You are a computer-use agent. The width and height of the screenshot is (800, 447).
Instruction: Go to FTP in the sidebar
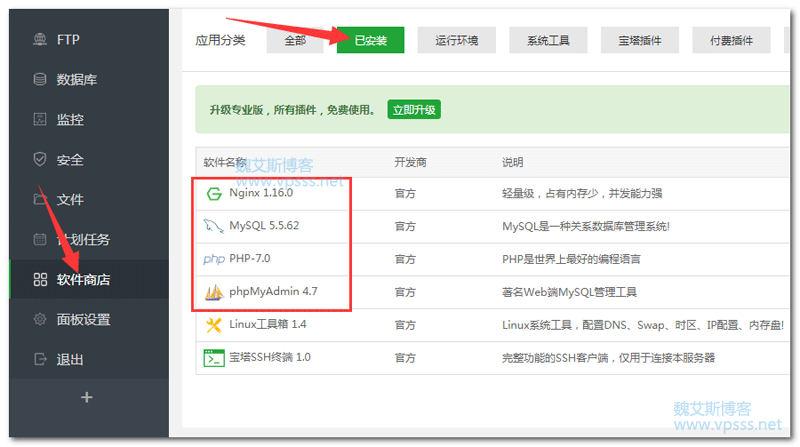point(68,40)
